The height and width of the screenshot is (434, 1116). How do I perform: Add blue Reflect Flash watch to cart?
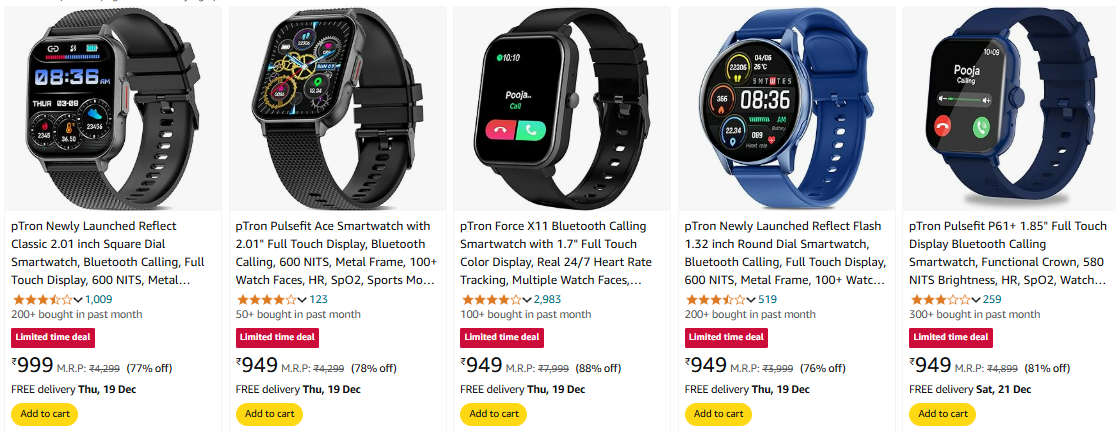tap(718, 414)
